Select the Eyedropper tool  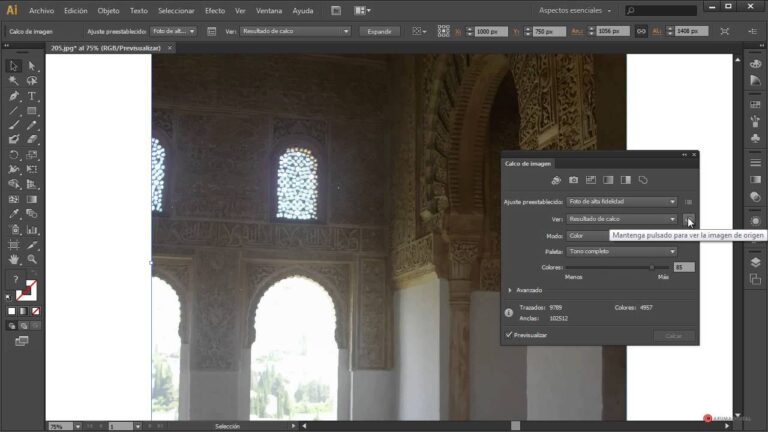pyautogui.click(x=14, y=214)
